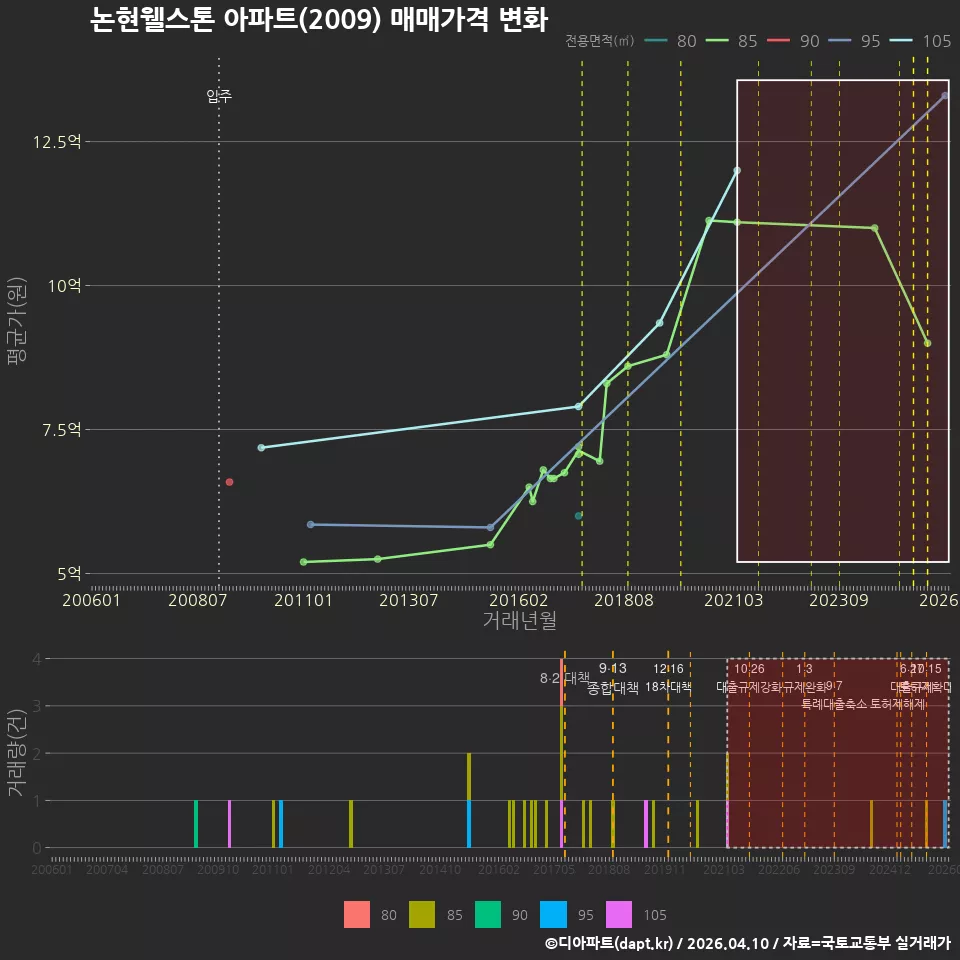
Task: Click the tallest volume bar reaching 4
Action: point(561,754)
